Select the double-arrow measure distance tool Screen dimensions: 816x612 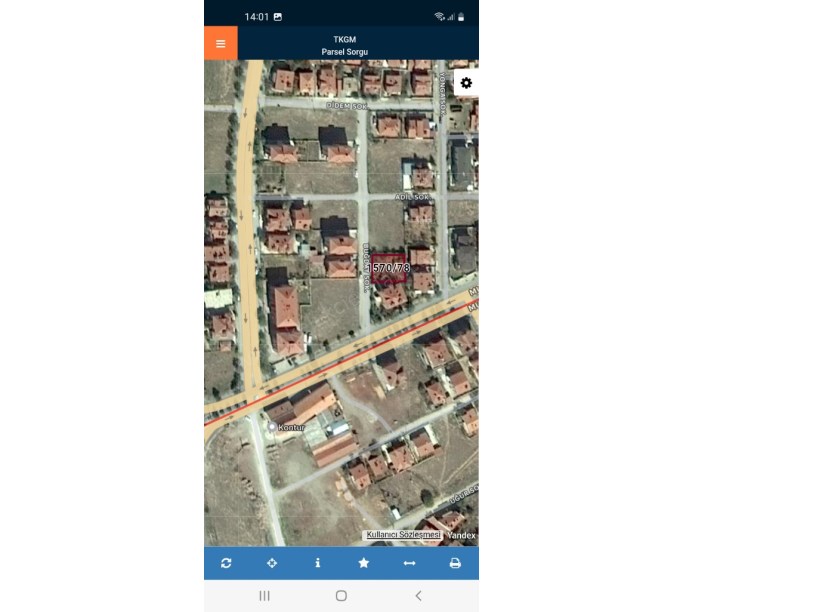point(409,563)
